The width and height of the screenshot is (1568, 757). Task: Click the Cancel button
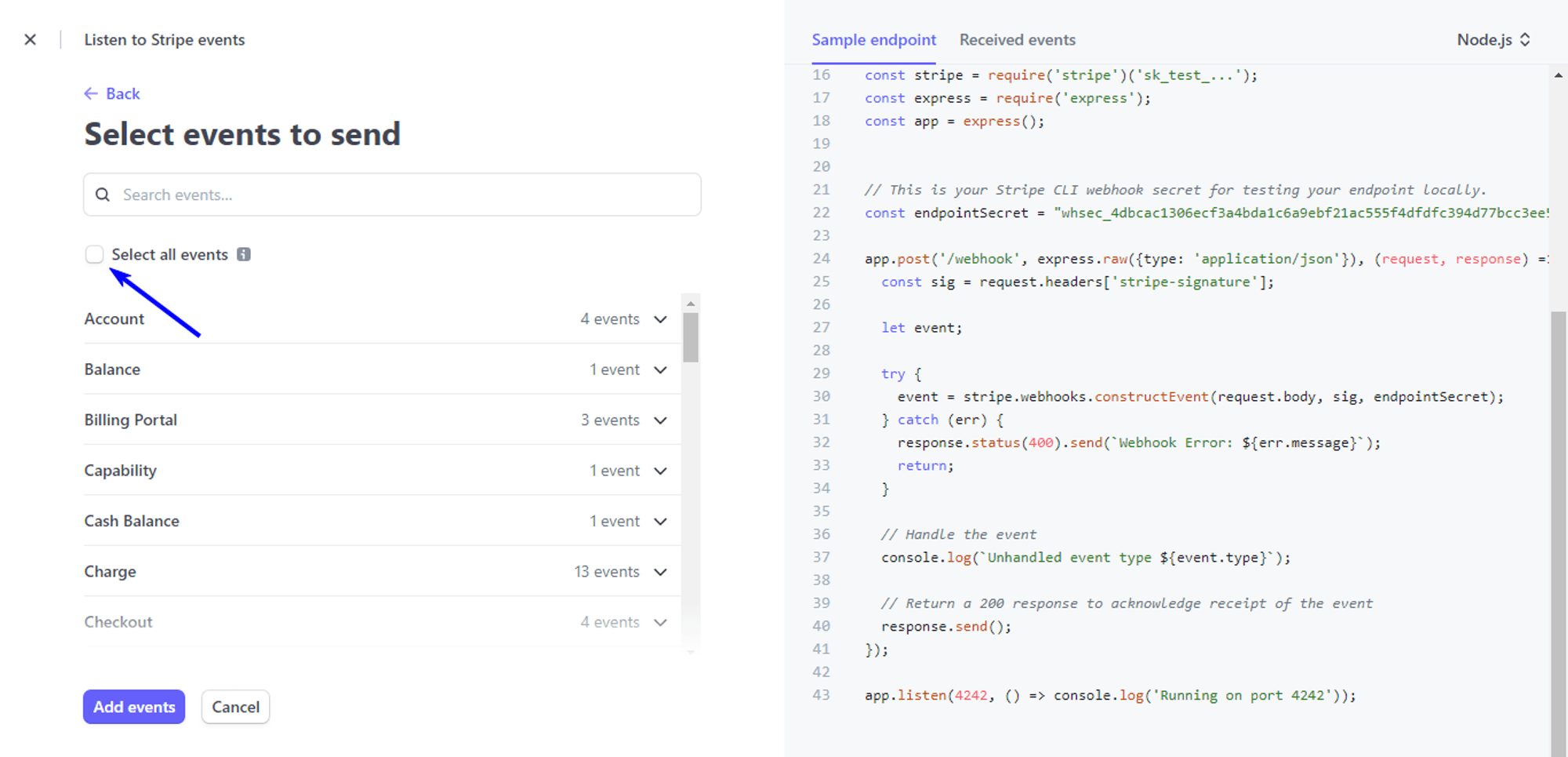click(x=235, y=707)
